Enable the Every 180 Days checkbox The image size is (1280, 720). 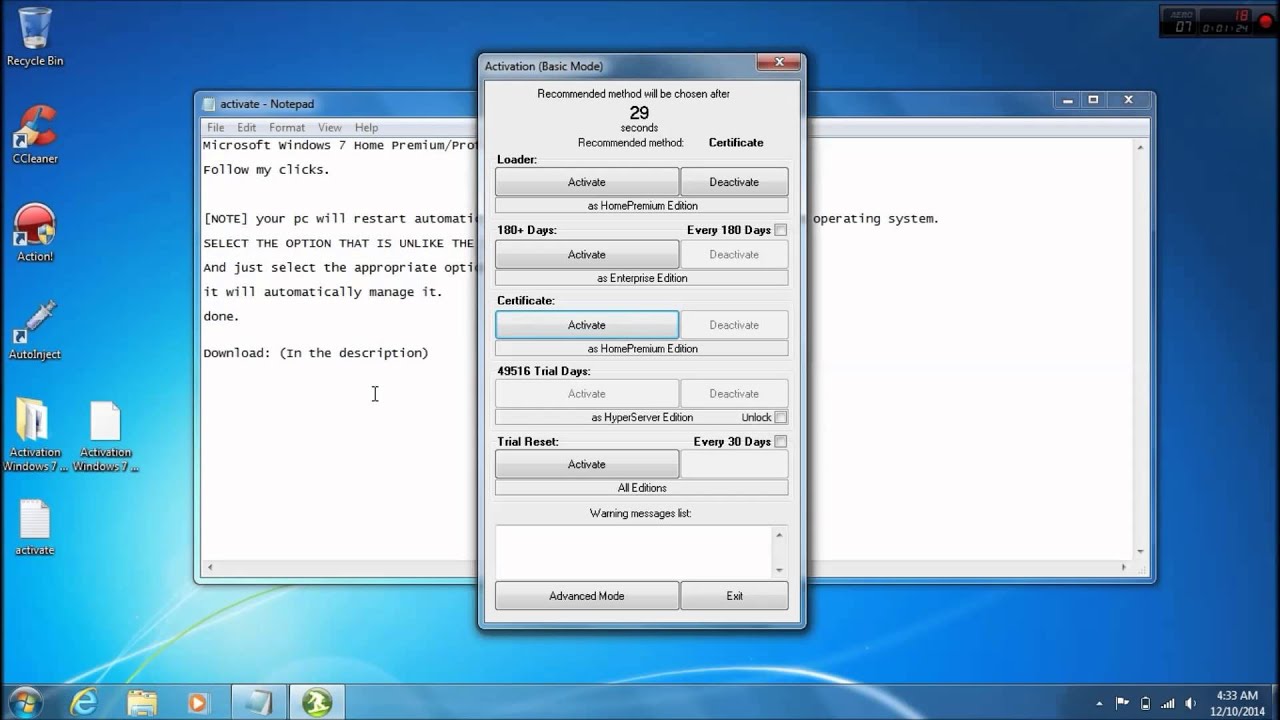[781, 230]
